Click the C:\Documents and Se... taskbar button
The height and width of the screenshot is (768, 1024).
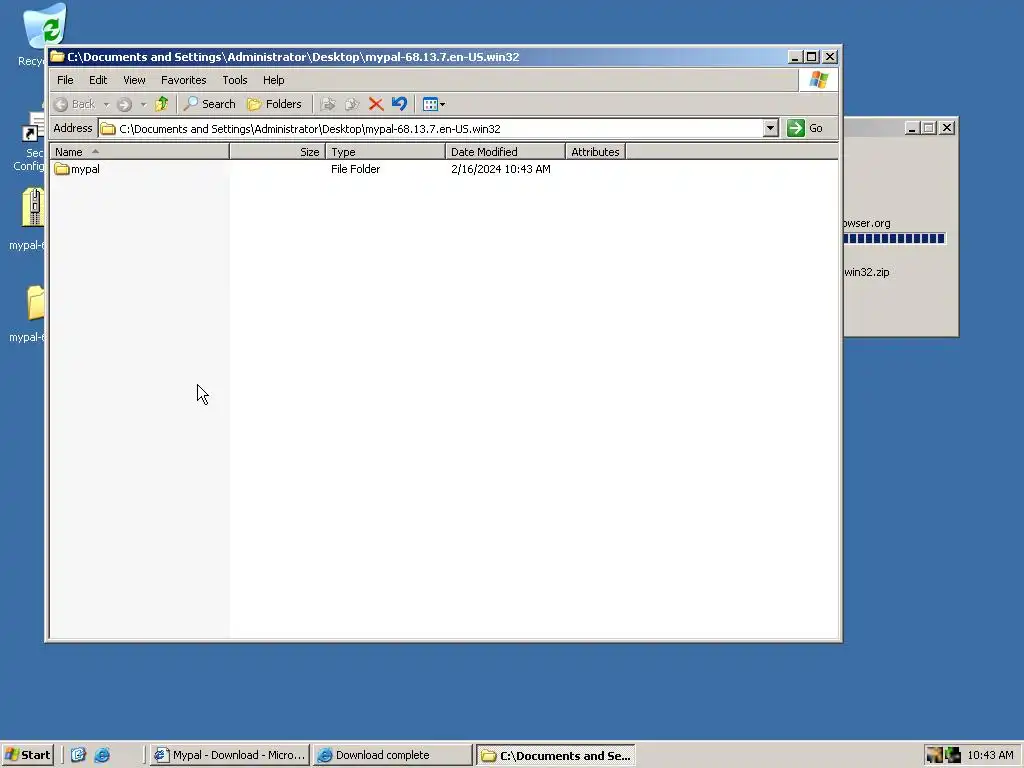(556, 755)
